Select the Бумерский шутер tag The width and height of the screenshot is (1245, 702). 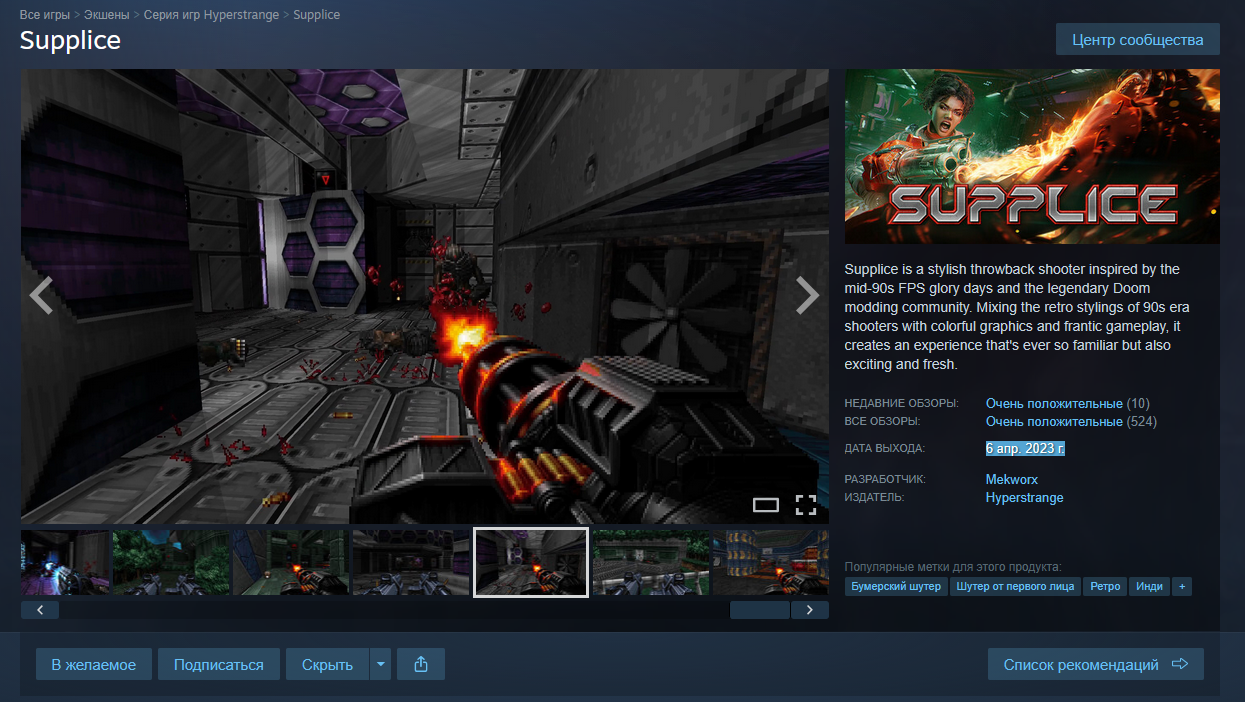[896, 586]
